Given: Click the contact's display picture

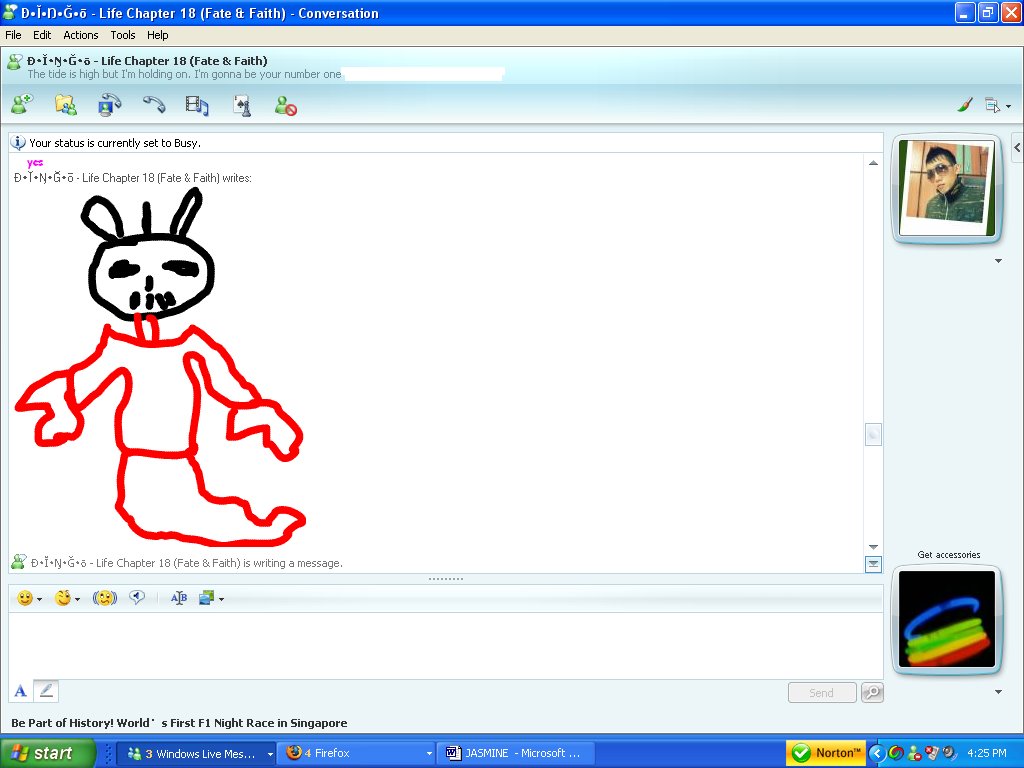Looking at the screenshot, I should (x=946, y=187).
